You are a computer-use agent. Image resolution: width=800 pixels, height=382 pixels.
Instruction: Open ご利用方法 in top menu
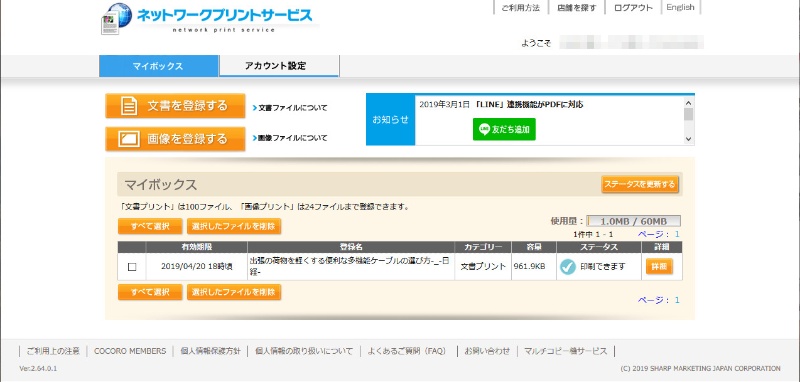[x=520, y=8]
